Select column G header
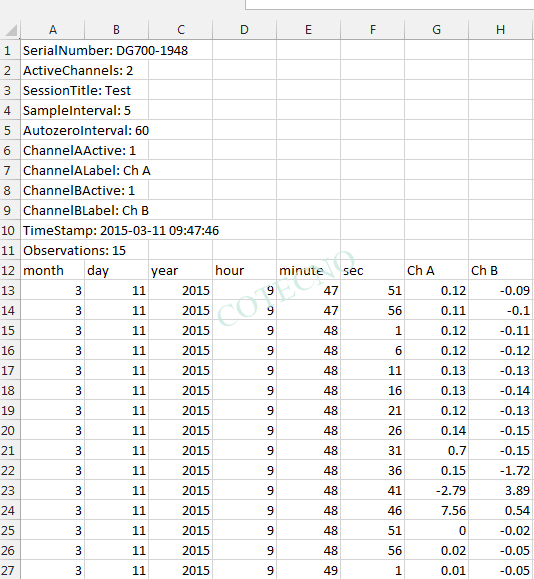Screen dimensions: 534x579 coord(437,30)
